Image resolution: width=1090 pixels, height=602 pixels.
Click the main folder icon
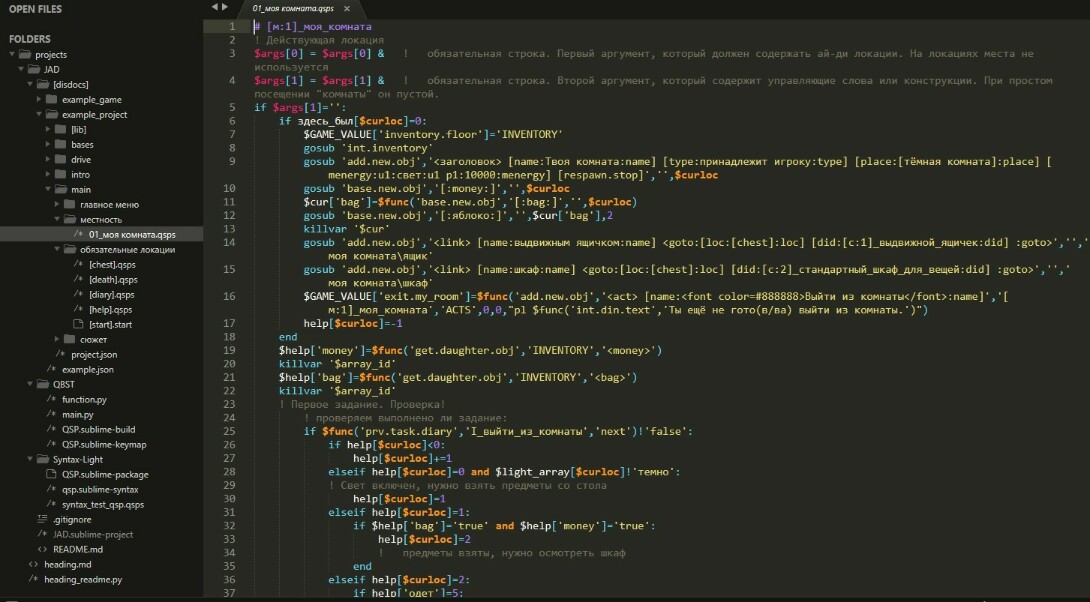click(61, 189)
